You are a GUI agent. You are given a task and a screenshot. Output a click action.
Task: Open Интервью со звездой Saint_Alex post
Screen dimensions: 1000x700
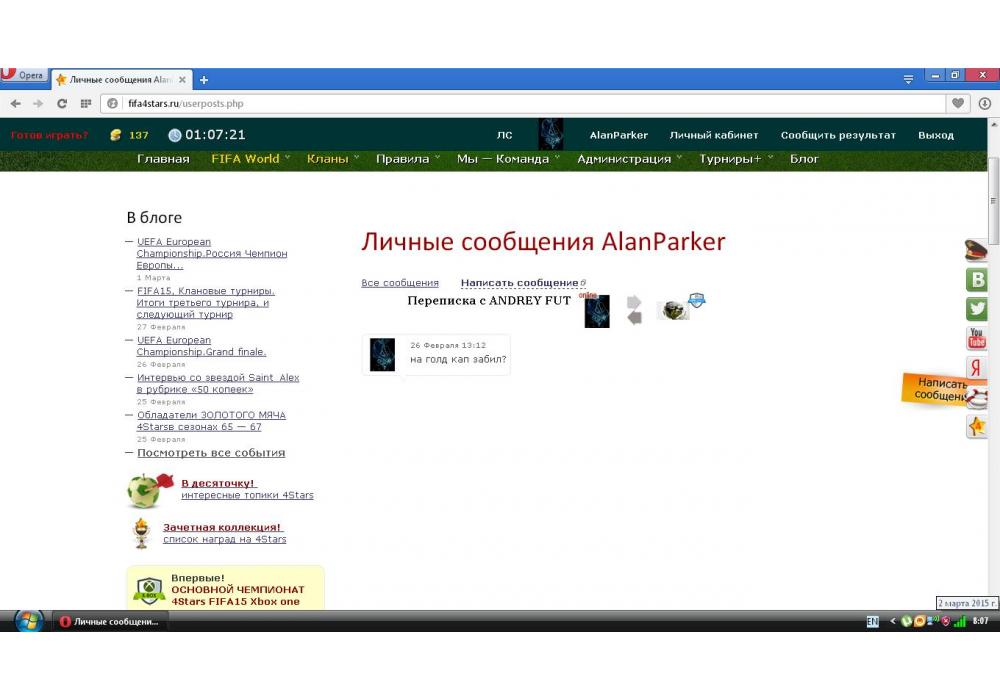tap(217, 383)
